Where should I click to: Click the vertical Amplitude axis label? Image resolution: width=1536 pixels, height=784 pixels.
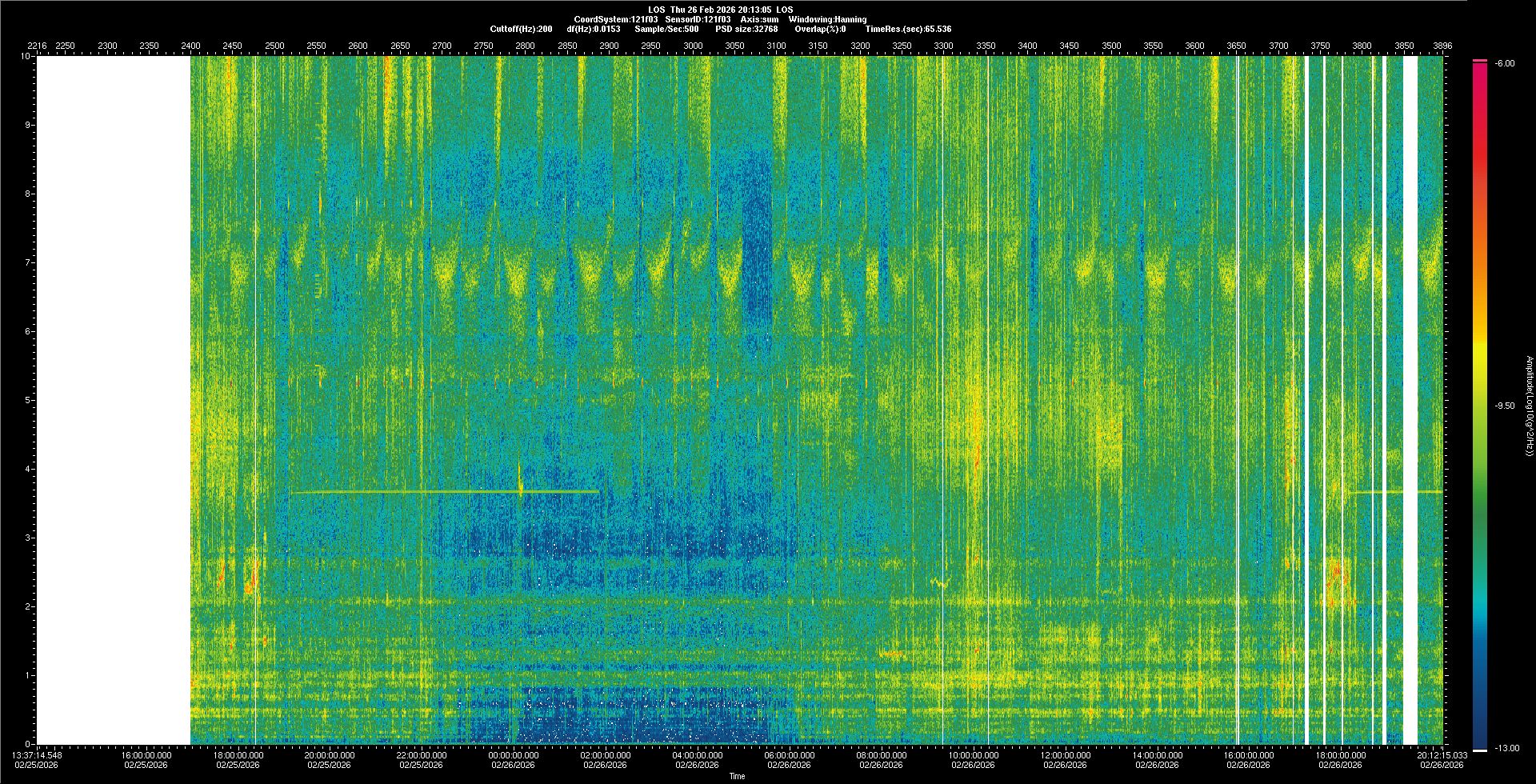tap(1528, 406)
